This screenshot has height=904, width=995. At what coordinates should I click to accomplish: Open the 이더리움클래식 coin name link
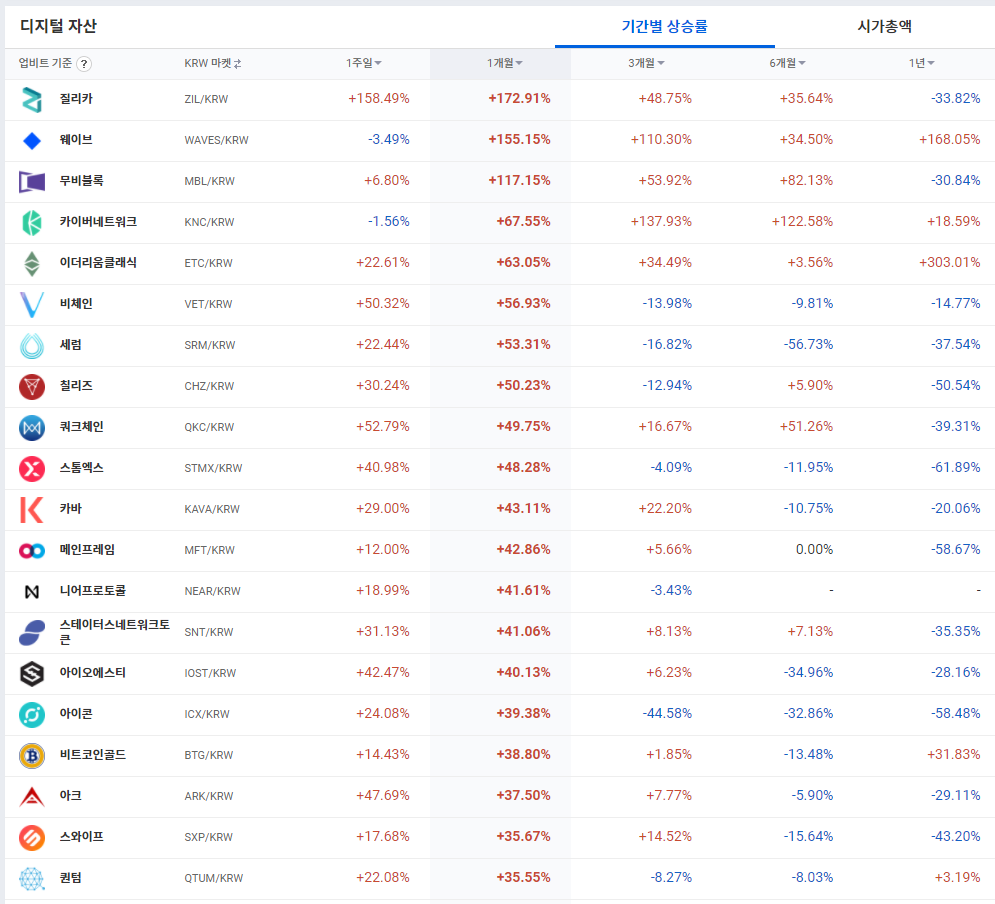[98, 263]
